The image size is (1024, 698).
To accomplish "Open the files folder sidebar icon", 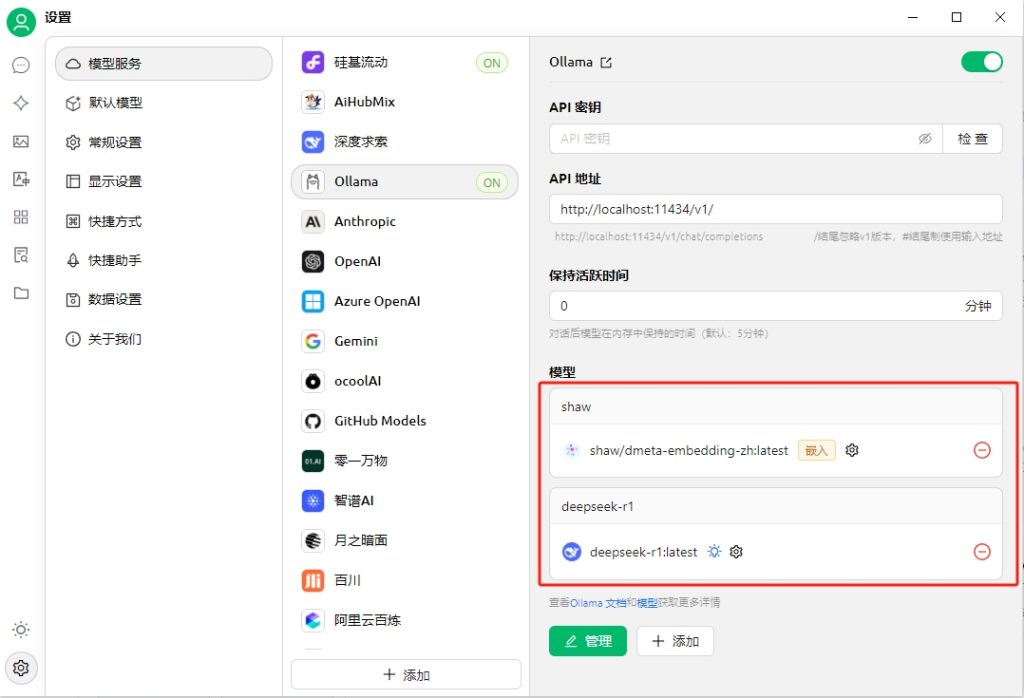I will coord(21,293).
